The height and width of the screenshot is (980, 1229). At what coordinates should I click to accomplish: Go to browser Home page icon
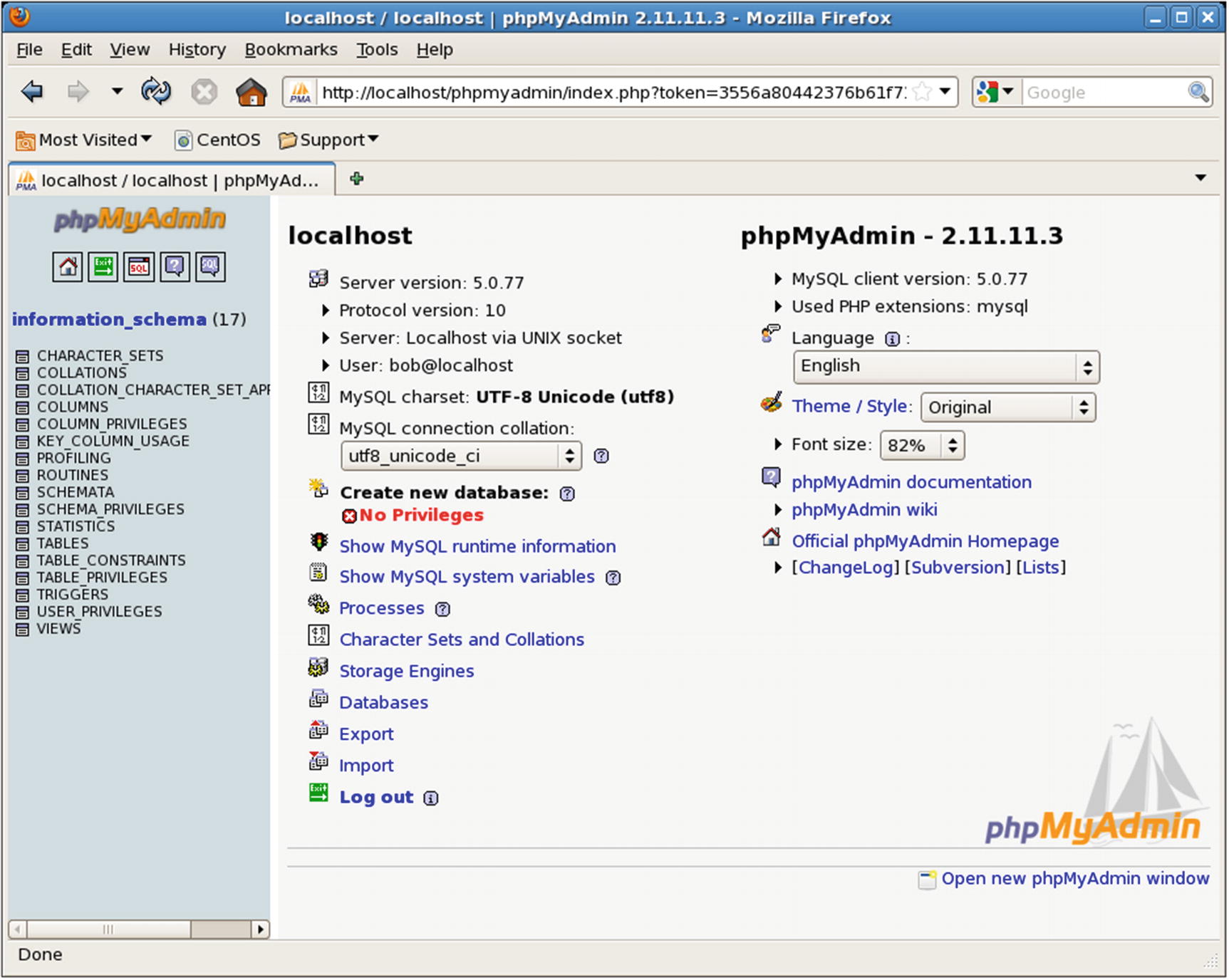coord(251,92)
